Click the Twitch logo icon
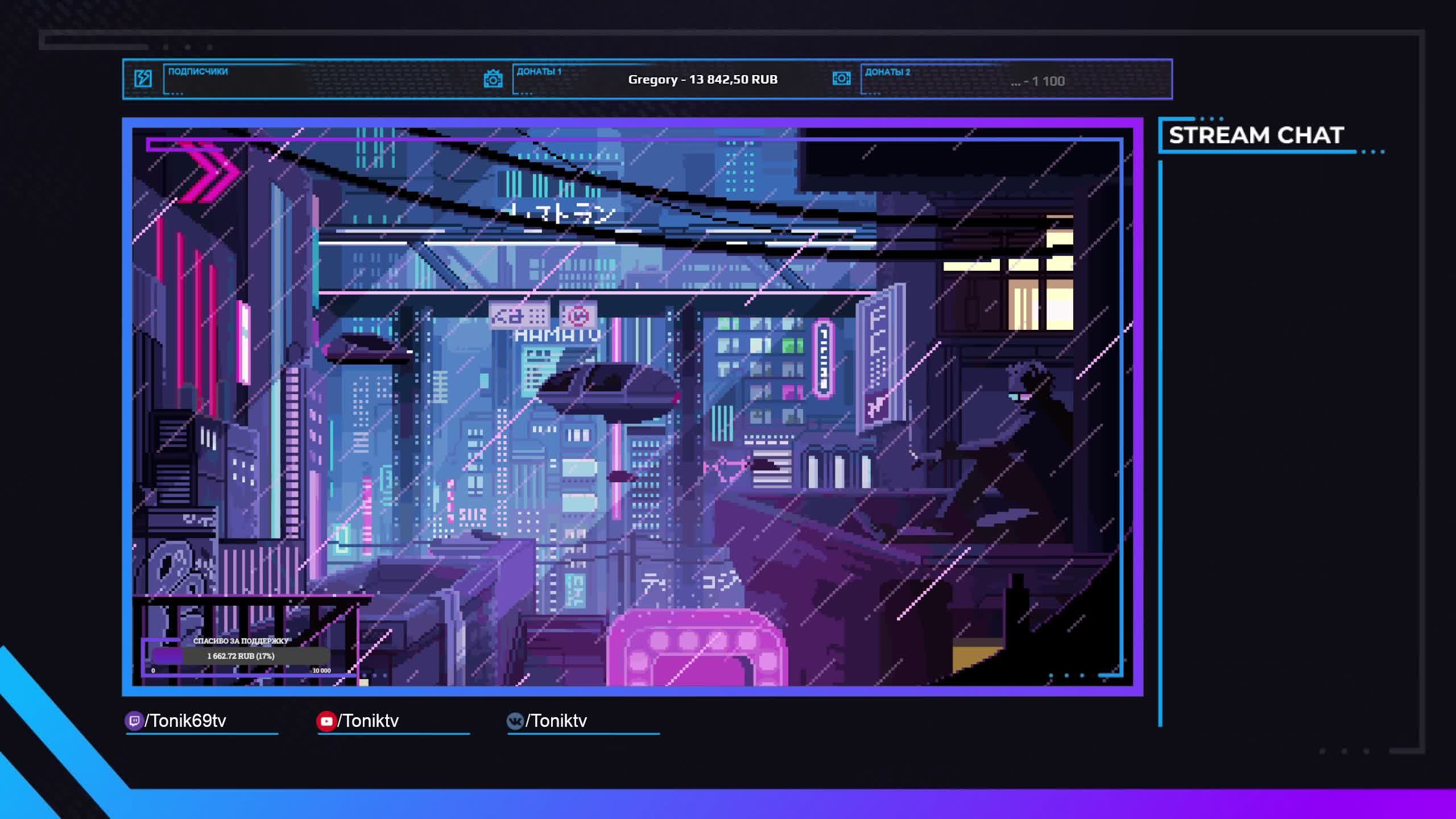This screenshot has height=819, width=1456. pyautogui.click(x=134, y=721)
